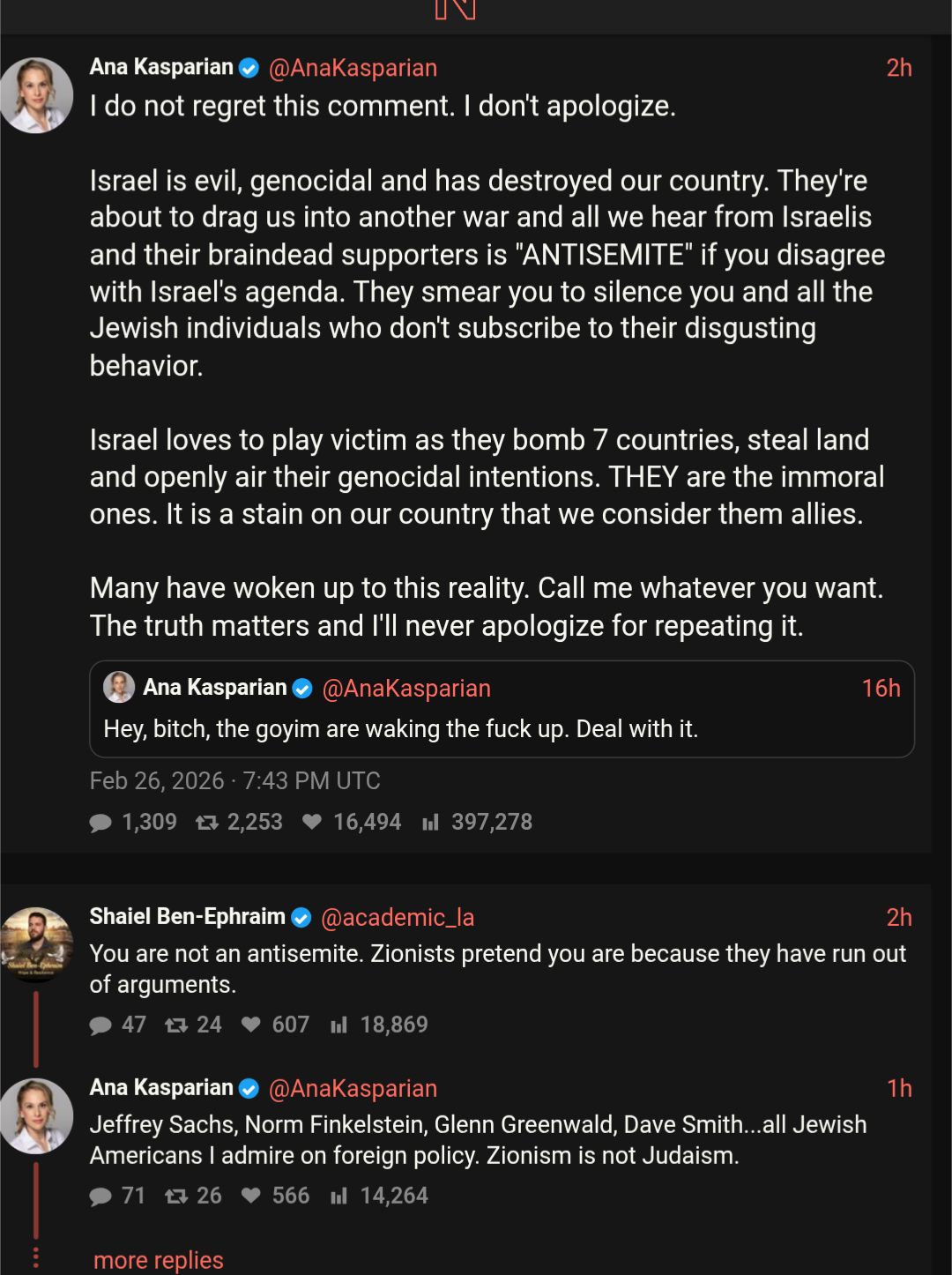Click the Shaiel Ben-Ephraim display name
The width and height of the screenshot is (952, 1275).
point(187,917)
